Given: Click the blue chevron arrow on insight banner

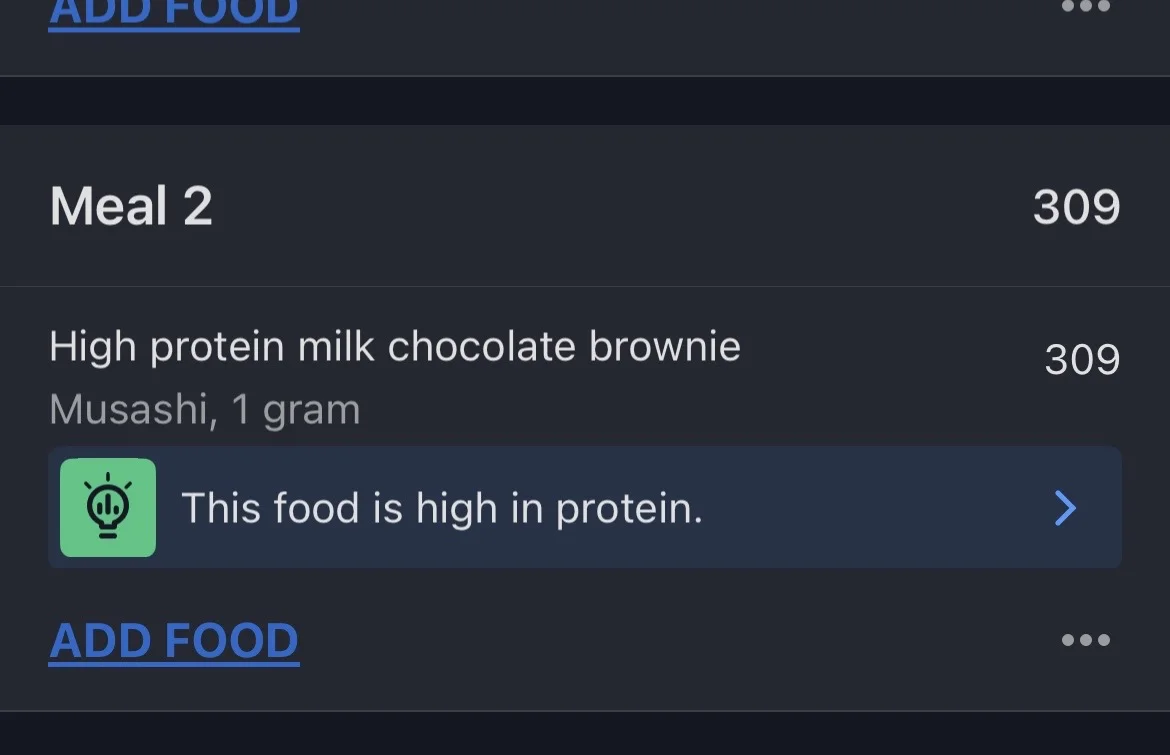Looking at the screenshot, I should (1065, 508).
